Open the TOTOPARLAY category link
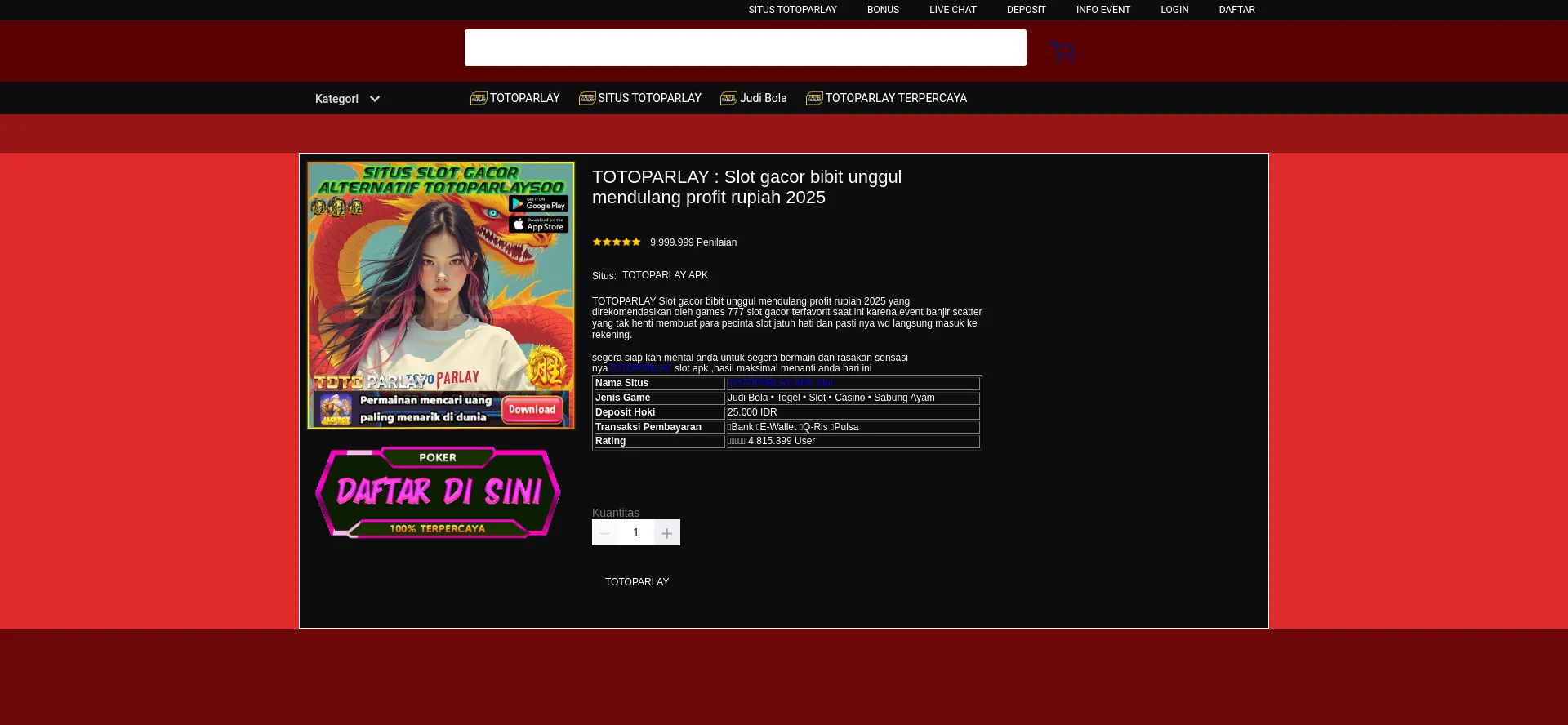This screenshot has height=725, width=1568. coord(525,98)
